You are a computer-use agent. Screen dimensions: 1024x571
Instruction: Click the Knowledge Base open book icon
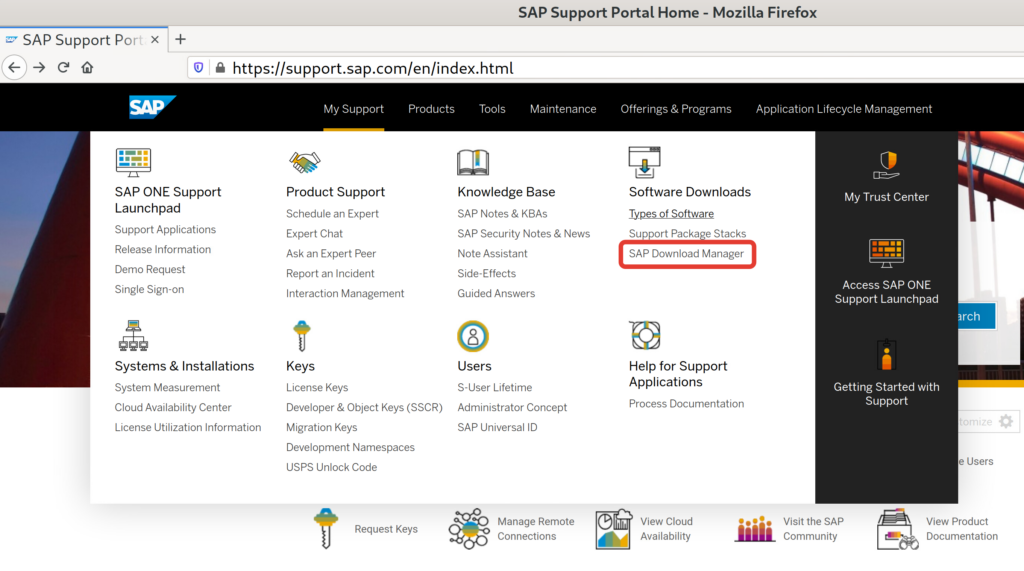pyautogui.click(x=473, y=162)
